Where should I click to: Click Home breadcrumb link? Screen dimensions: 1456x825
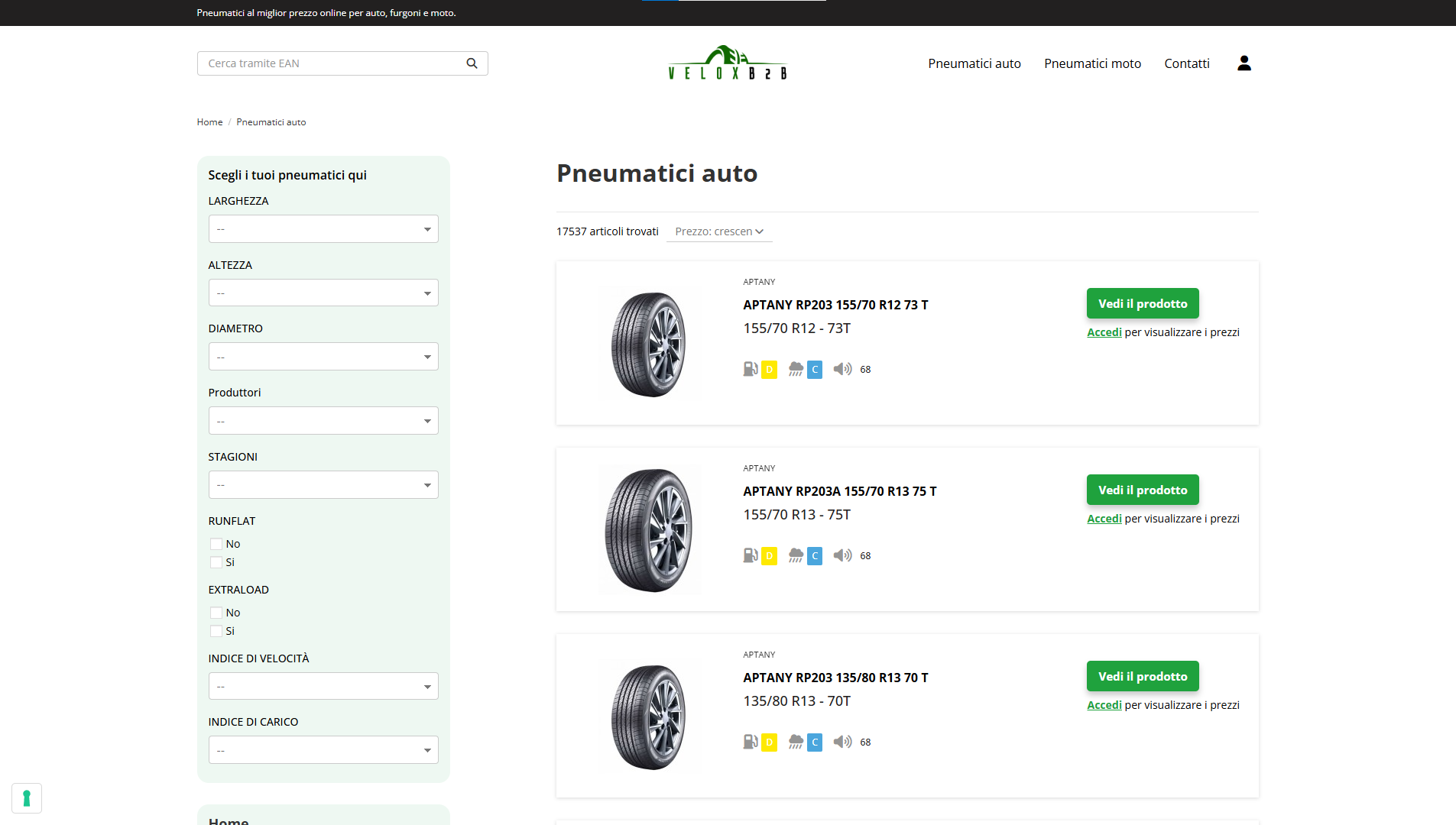[209, 122]
